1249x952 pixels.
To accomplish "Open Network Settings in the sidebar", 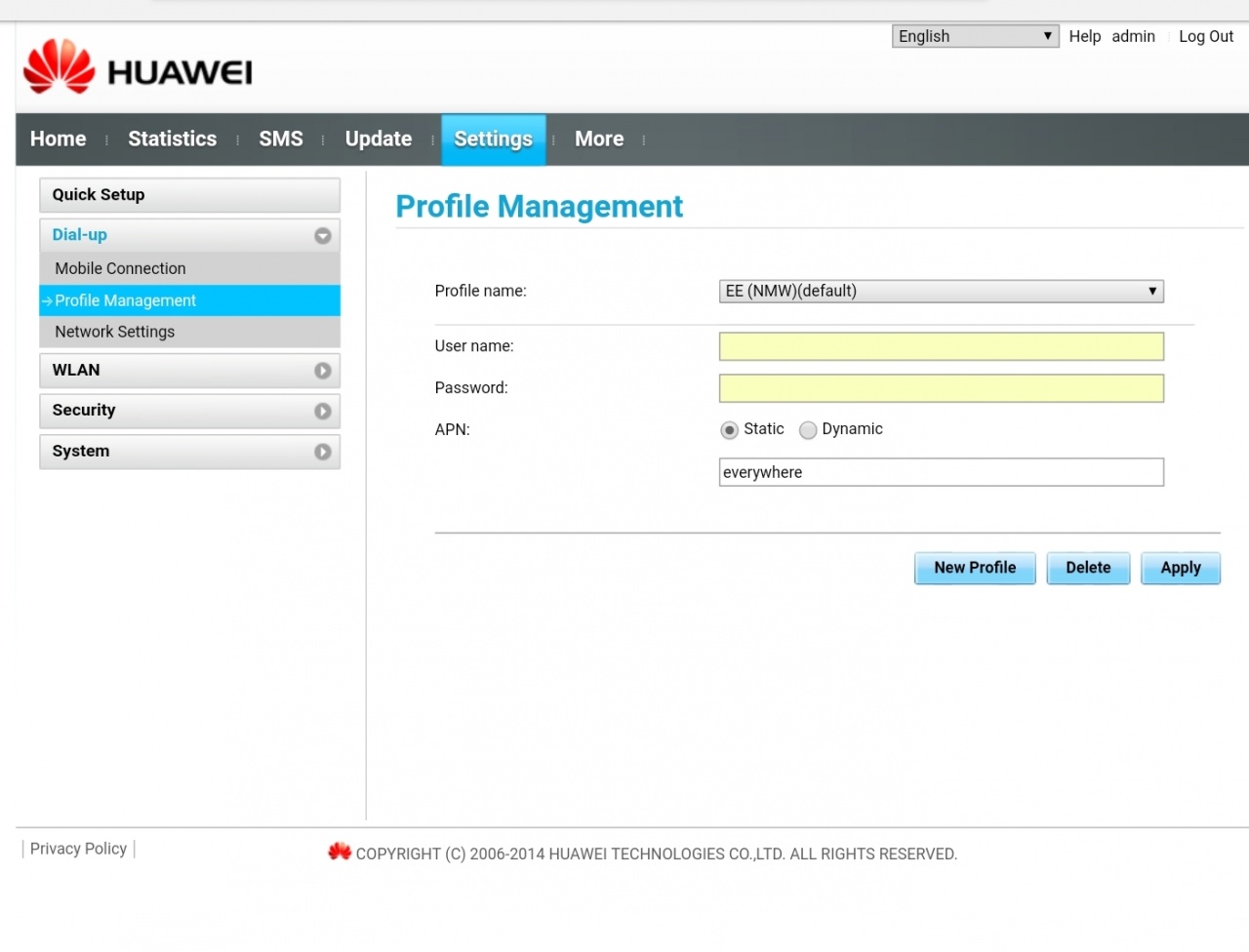I will [x=189, y=332].
